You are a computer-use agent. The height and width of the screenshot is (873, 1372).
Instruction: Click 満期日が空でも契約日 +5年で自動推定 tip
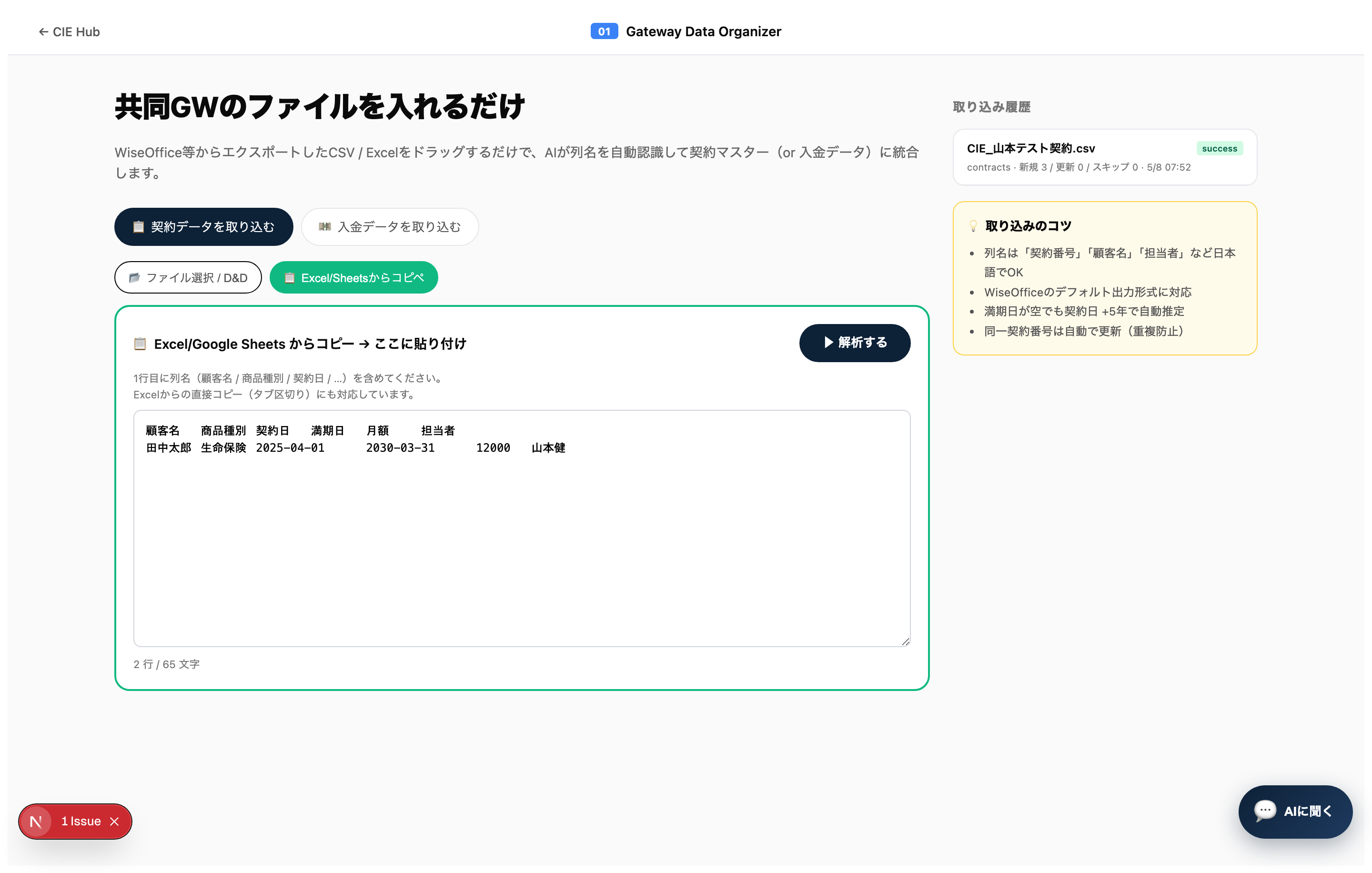[1084, 311]
